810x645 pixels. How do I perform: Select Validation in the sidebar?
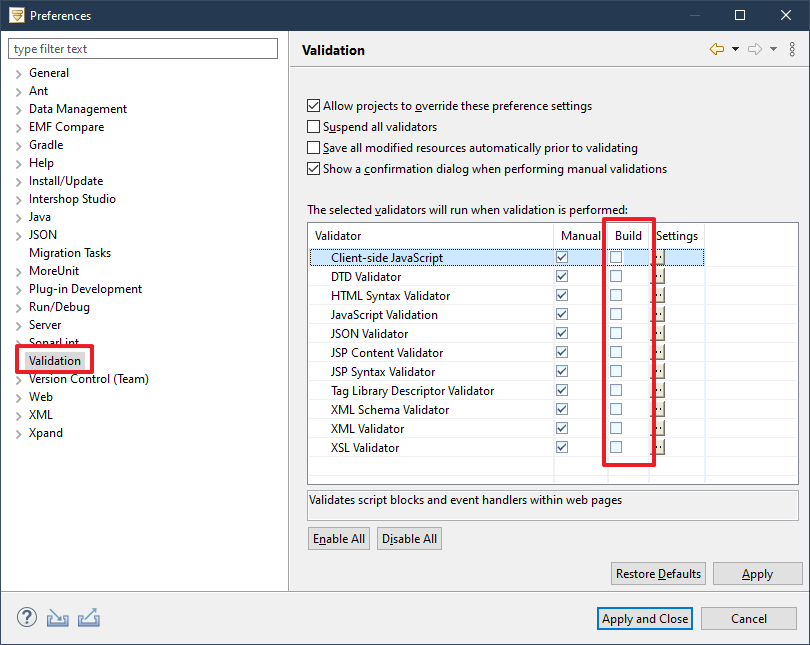pyautogui.click(x=54, y=360)
